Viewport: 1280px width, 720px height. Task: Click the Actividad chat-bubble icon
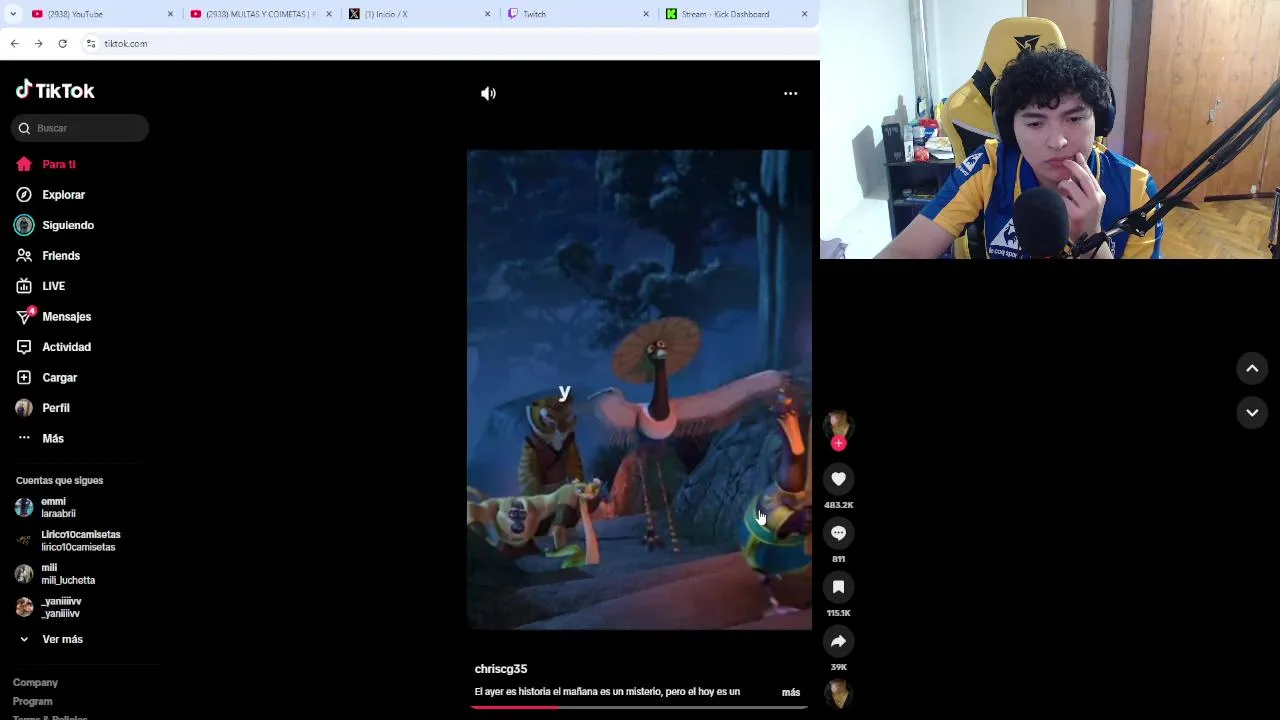[24, 347]
